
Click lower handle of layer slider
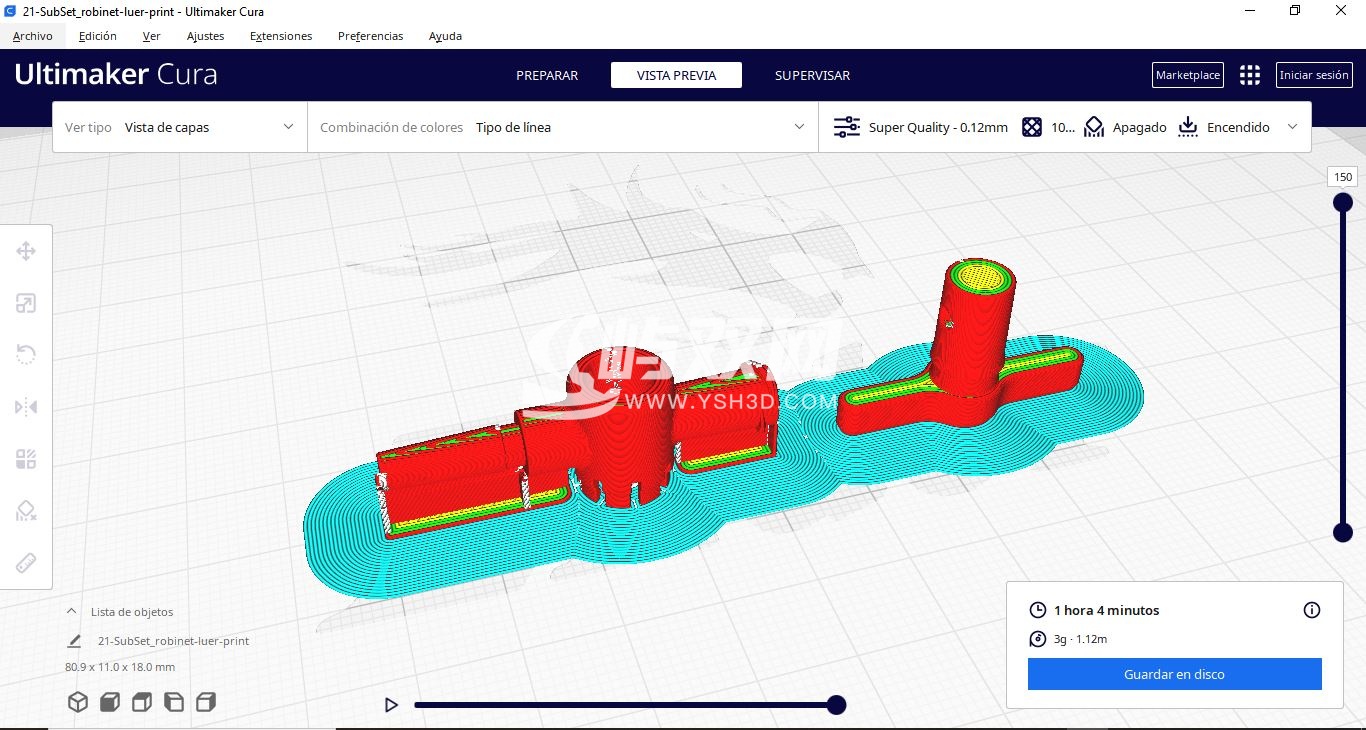1343,532
